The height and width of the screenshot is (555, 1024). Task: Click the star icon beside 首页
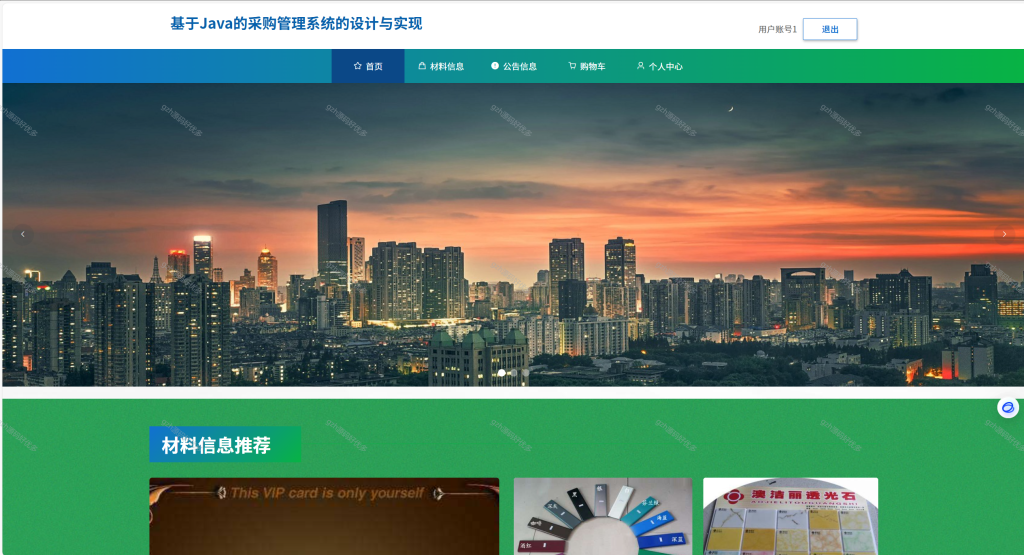[357, 66]
